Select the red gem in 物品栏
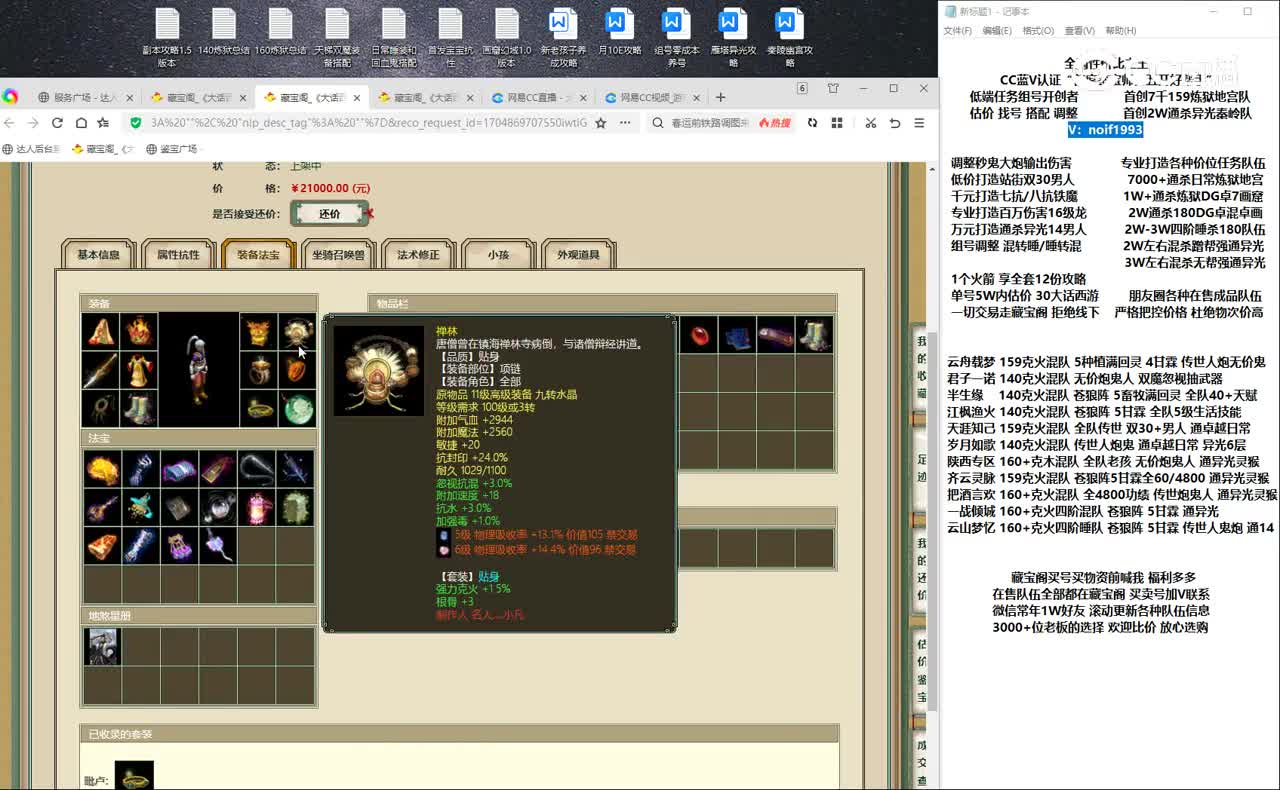This screenshot has width=1280, height=790. (x=699, y=335)
